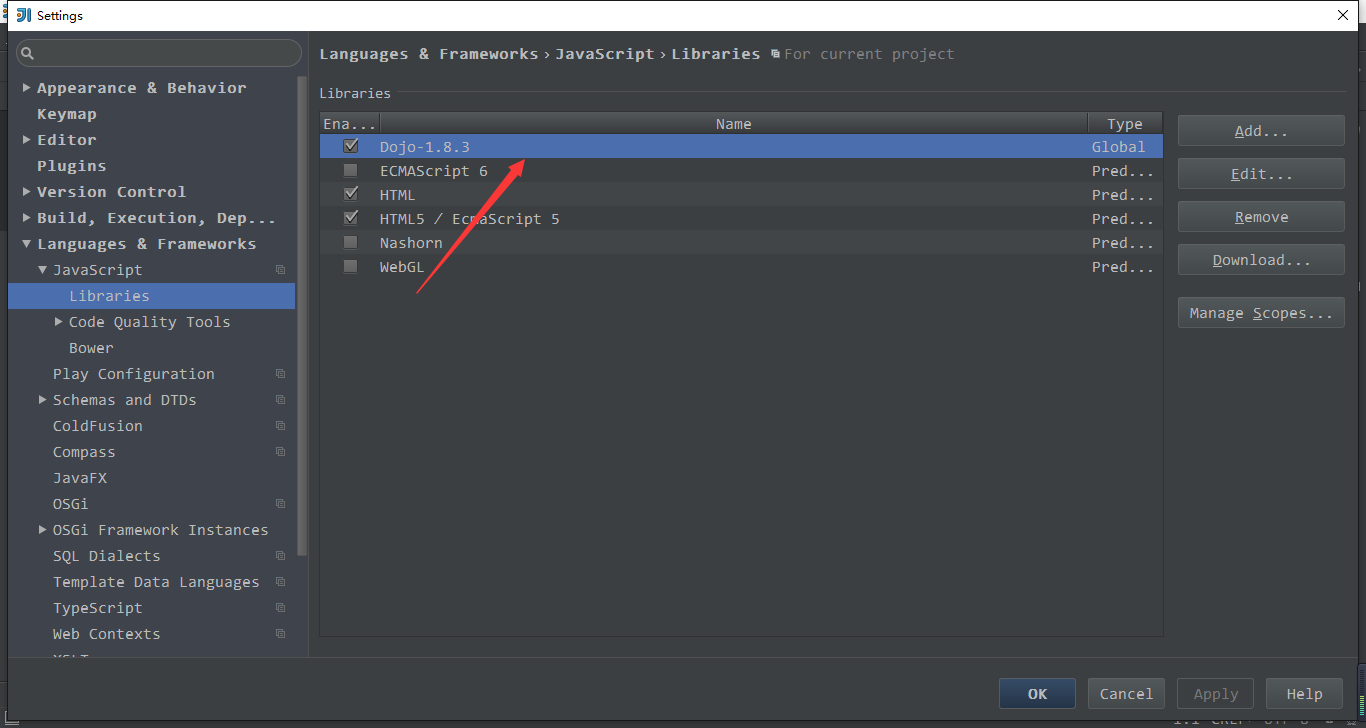Viewport: 1366px width, 728px height.
Task: Open Manage Scopes... dialog
Action: pos(1261,313)
